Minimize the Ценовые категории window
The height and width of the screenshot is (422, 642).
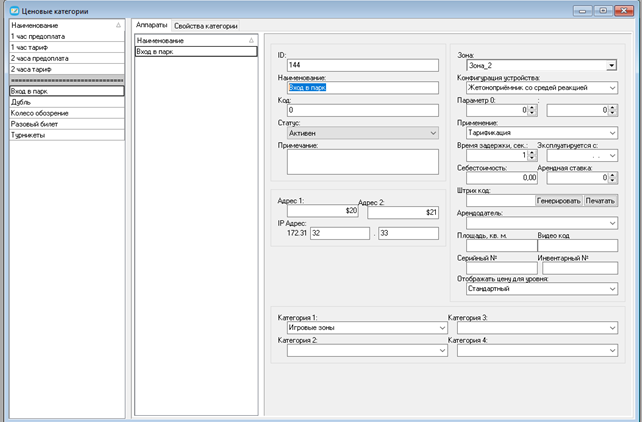[583, 11]
